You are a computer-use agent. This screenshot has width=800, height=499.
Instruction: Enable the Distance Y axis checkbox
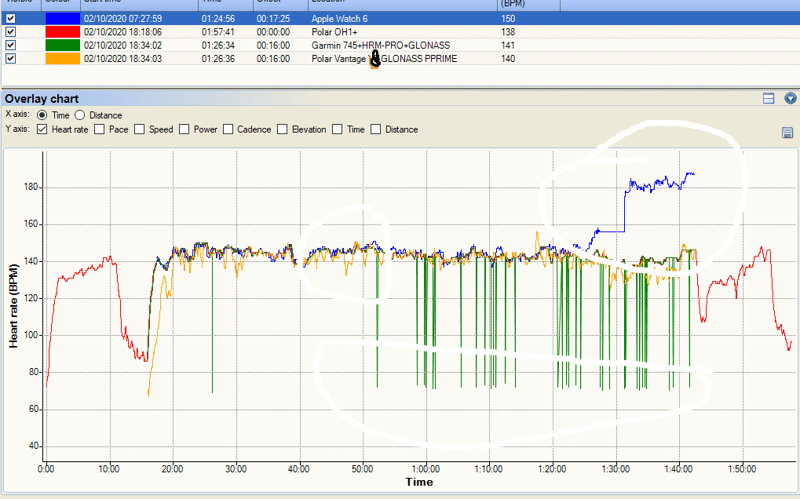click(x=376, y=129)
